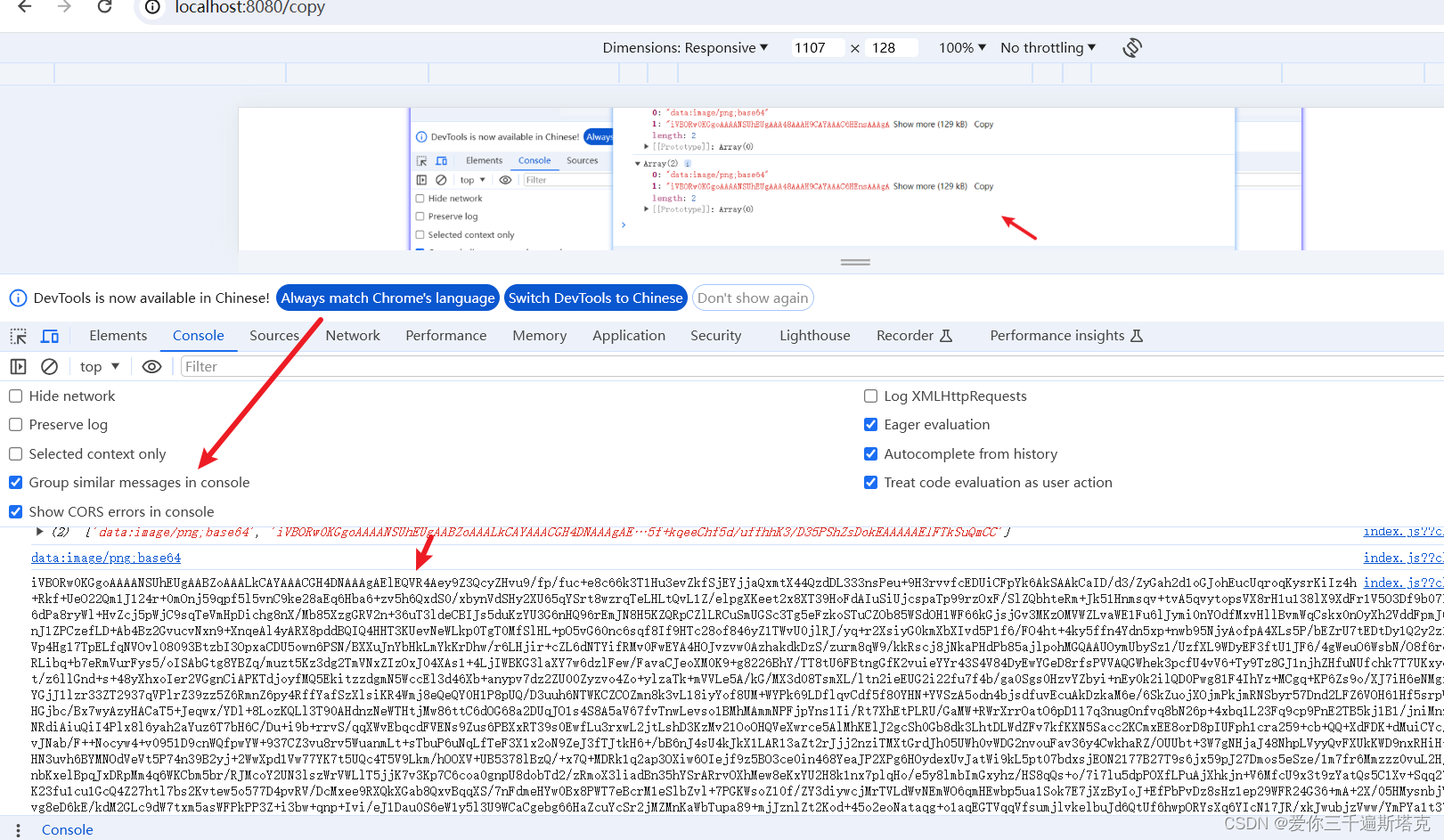Rotate the viewport orientation icon

[x=1132, y=47]
